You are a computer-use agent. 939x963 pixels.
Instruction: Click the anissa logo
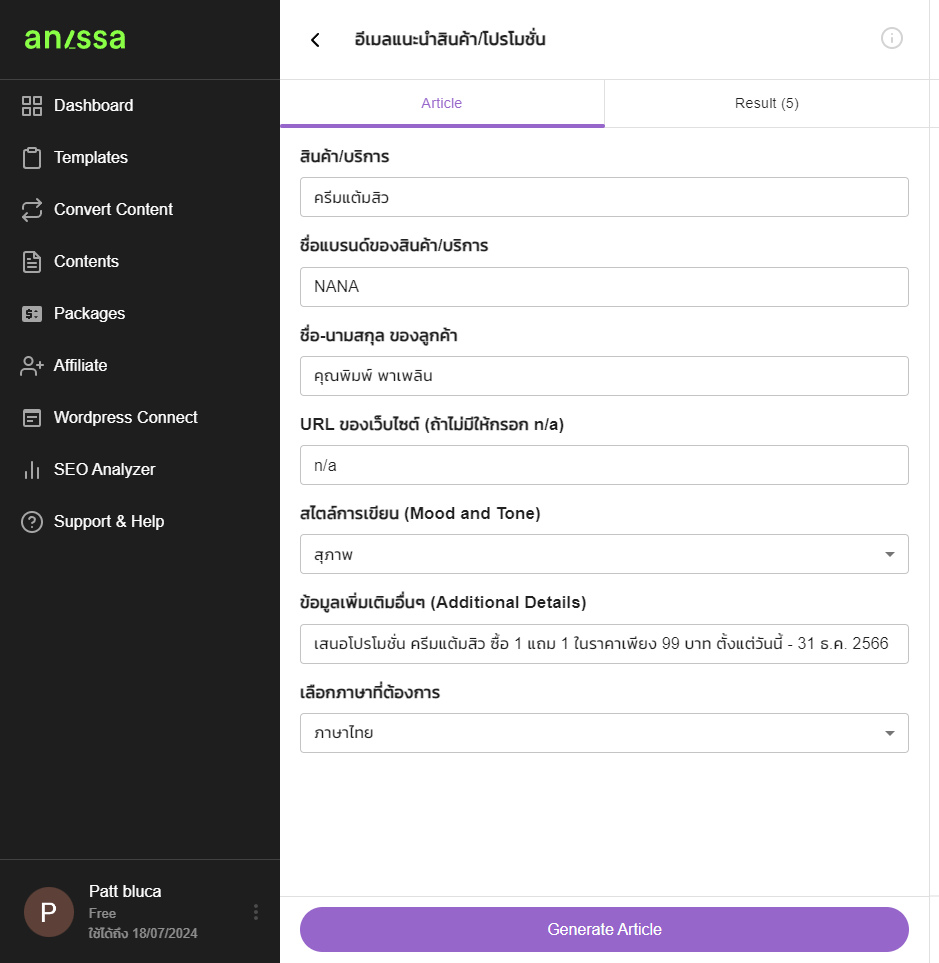[x=75, y=39]
